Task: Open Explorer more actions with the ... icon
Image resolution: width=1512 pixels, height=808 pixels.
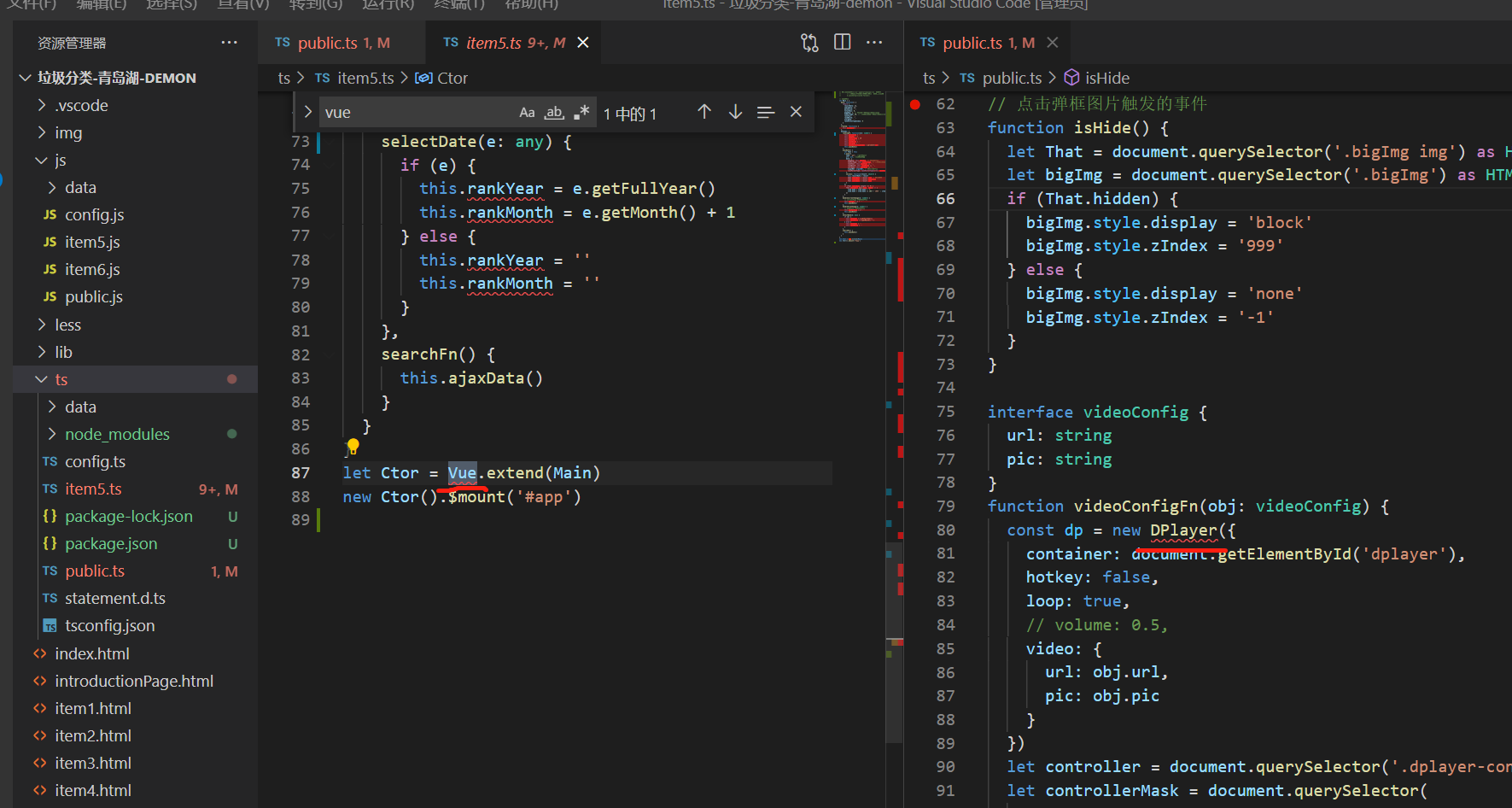Action: [229, 42]
